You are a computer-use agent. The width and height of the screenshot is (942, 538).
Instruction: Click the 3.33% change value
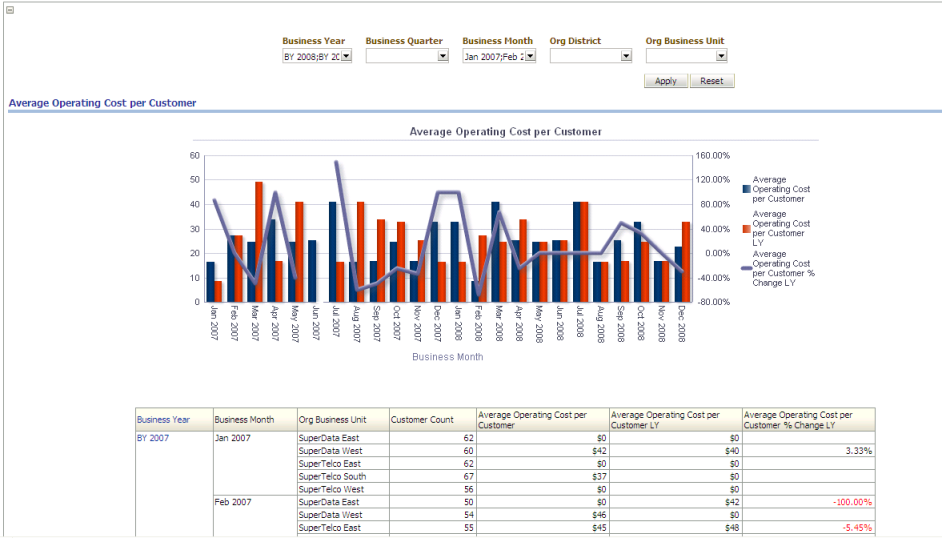coord(858,451)
